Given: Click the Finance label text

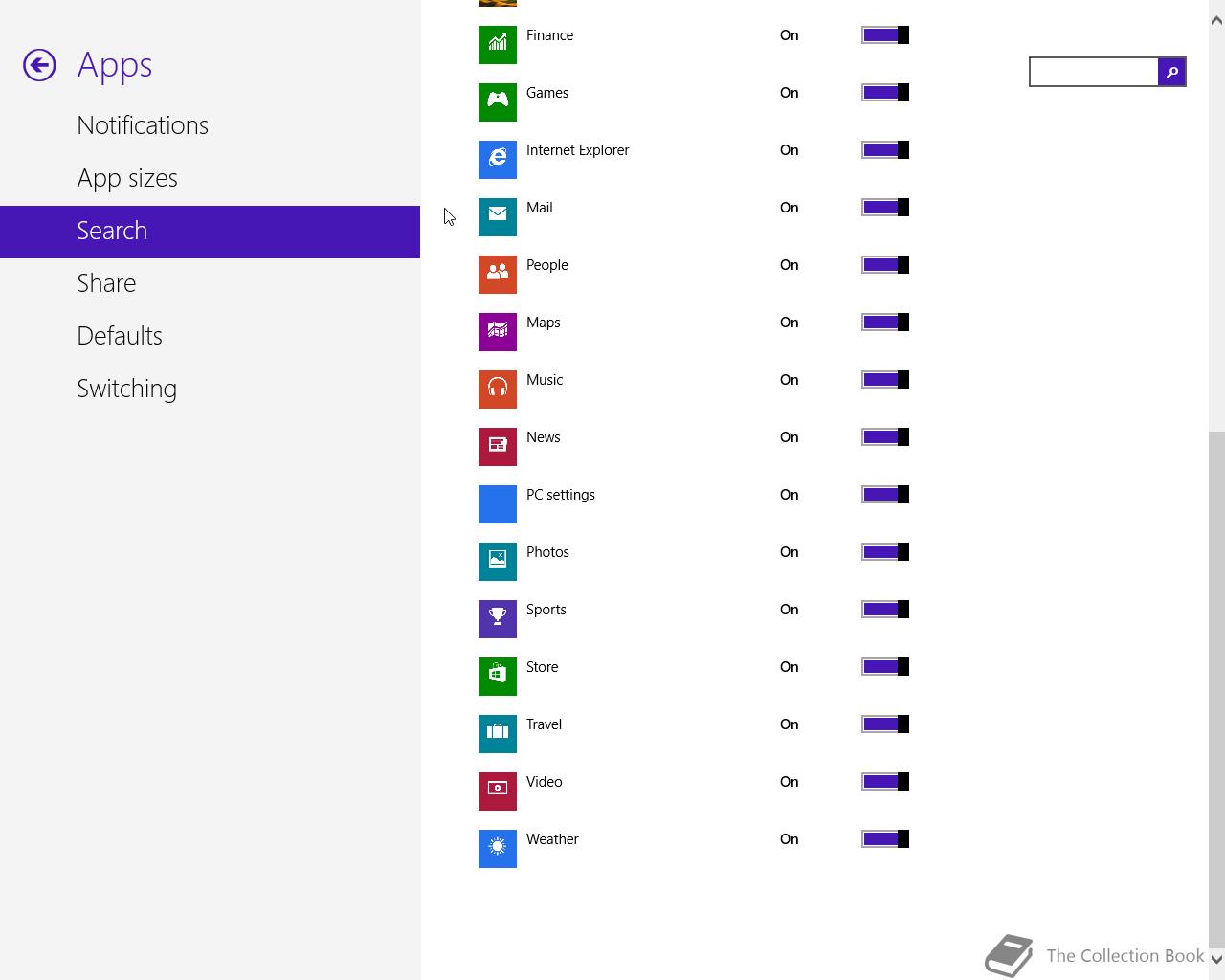Looking at the screenshot, I should 549,35.
